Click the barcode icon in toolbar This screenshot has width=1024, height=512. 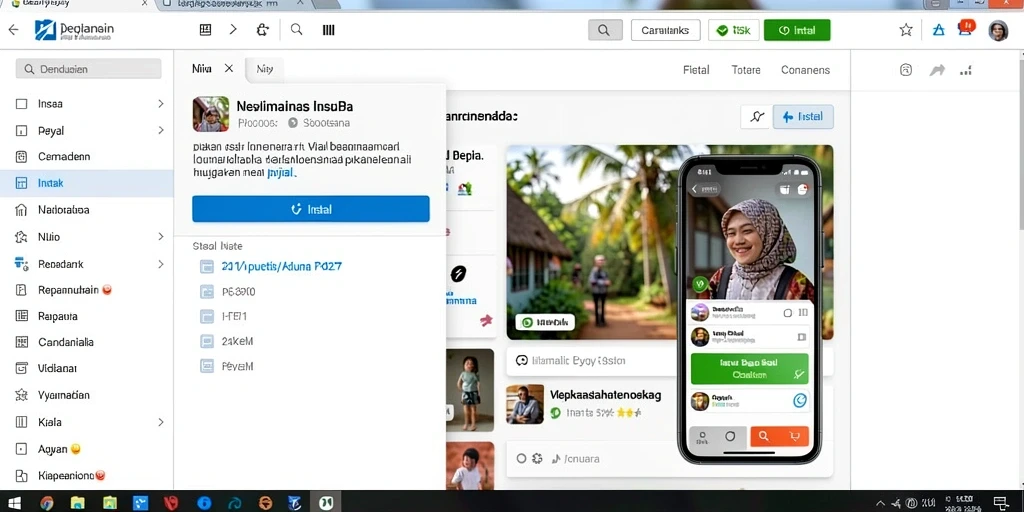click(x=328, y=29)
